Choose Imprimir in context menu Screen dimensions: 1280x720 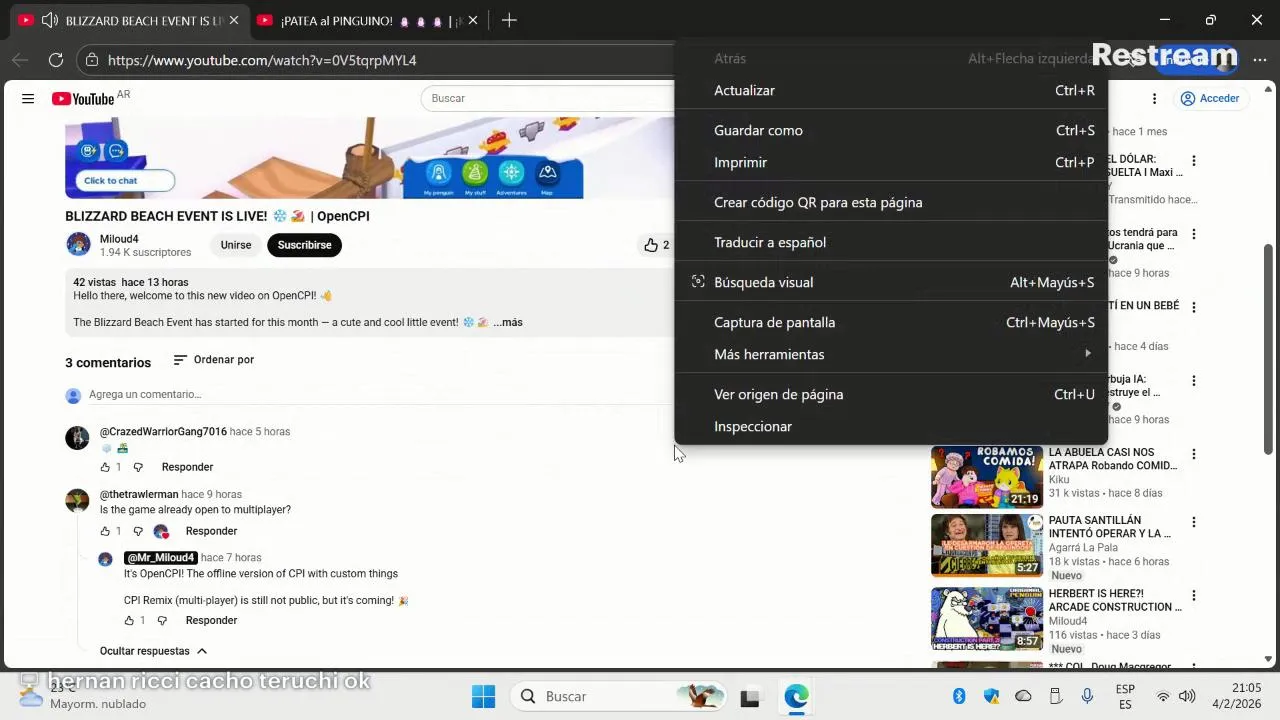click(891, 162)
